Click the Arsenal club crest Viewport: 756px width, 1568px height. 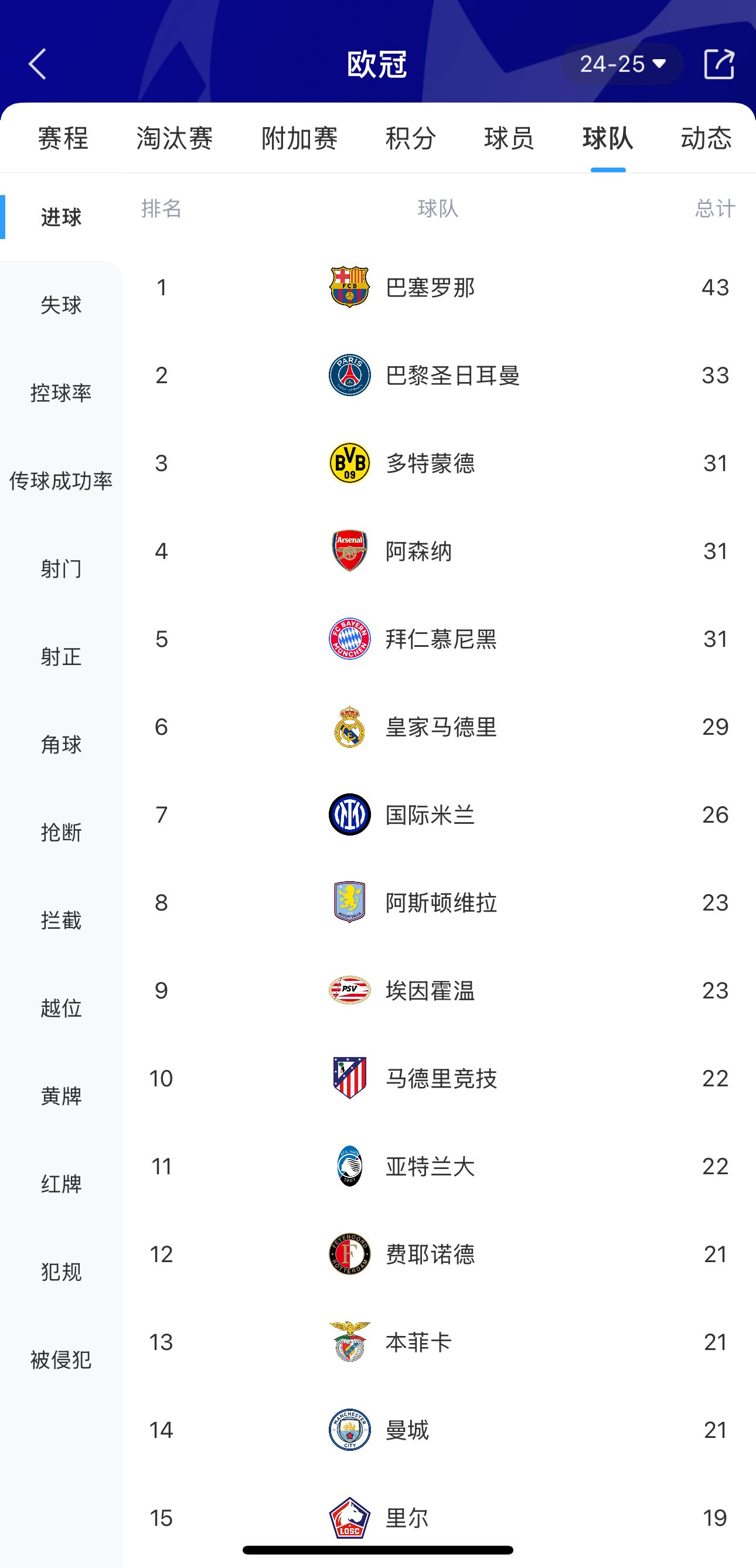pos(349,551)
